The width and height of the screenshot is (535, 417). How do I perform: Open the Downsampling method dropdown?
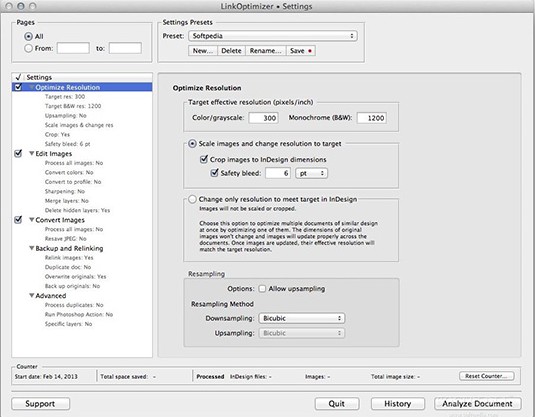[x=302, y=318]
